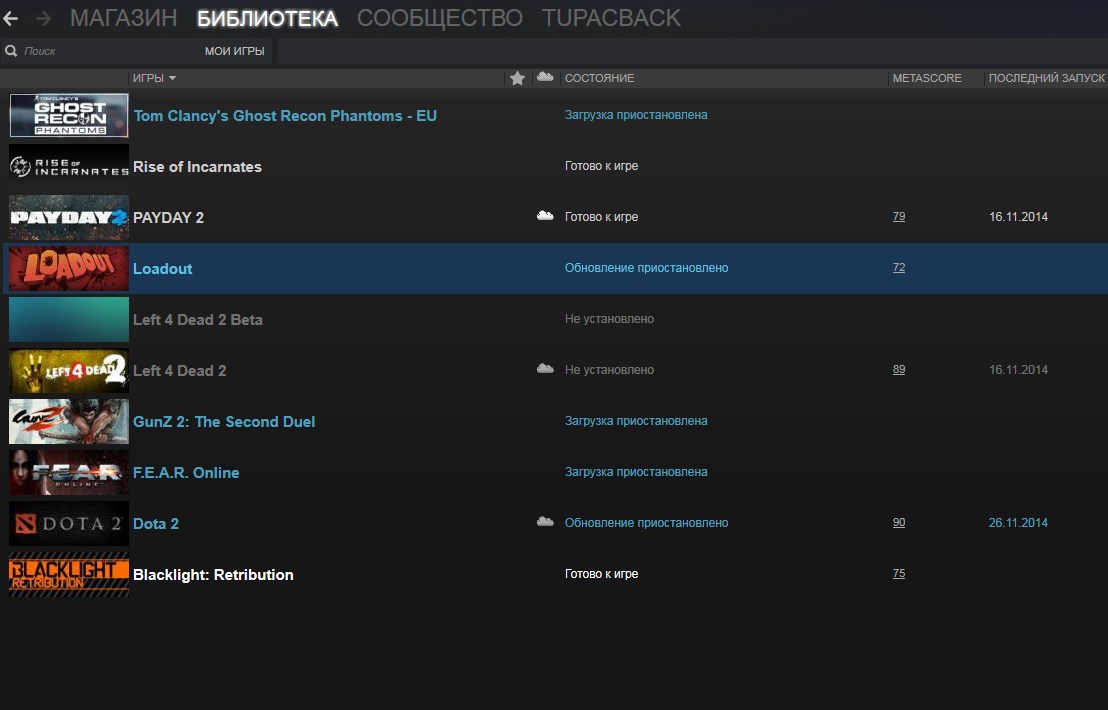This screenshot has width=1108, height=710.
Task: Select the Left 4 Dead 2 Beta blank thumbnail
Action: pyautogui.click(x=69, y=319)
